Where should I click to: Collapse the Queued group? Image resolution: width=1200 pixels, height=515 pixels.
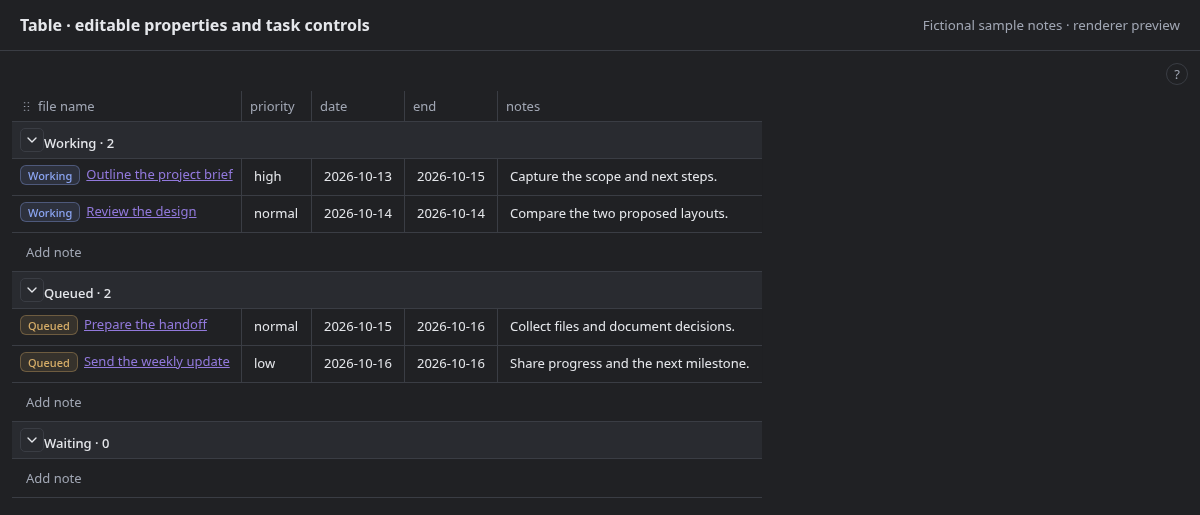point(31,291)
